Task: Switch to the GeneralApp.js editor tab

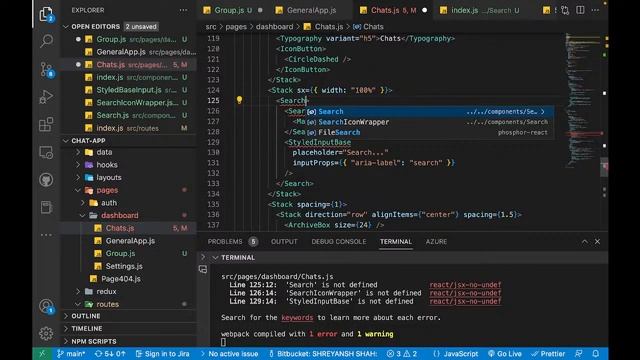Action: click(x=311, y=10)
